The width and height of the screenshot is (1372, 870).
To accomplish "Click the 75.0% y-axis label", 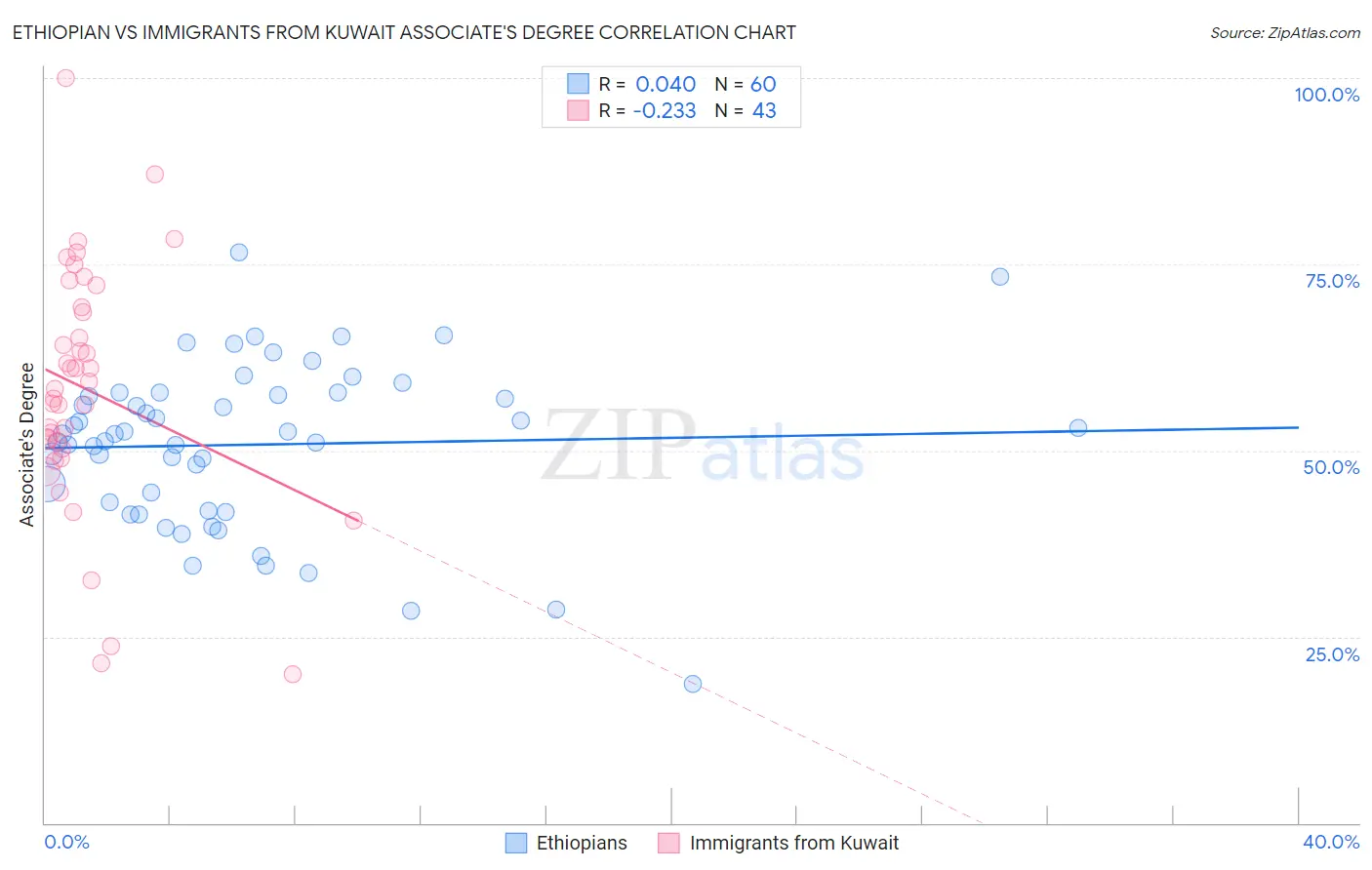I will (x=1332, y=281).
